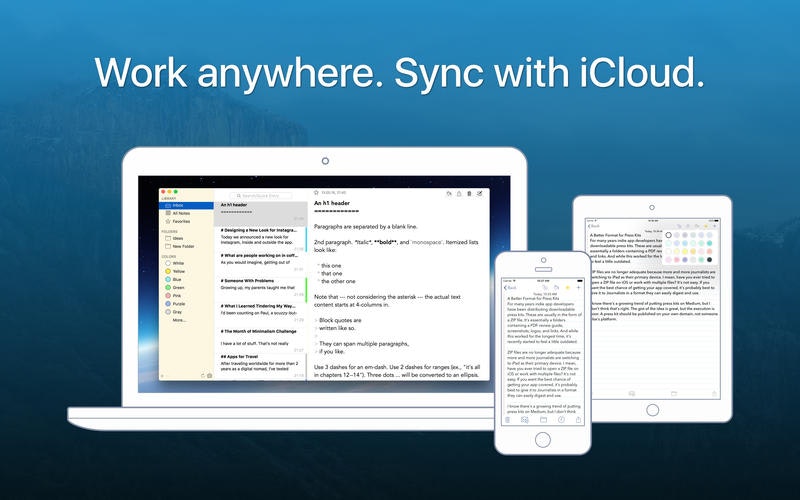Click More... under the Colors list
The width and height of the screenshot is (800, 500).
[179, 320]
